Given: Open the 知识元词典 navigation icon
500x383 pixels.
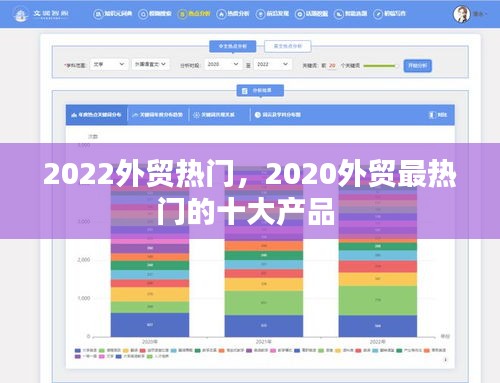Looking at the screenshot, I should (x=98, y=14).
